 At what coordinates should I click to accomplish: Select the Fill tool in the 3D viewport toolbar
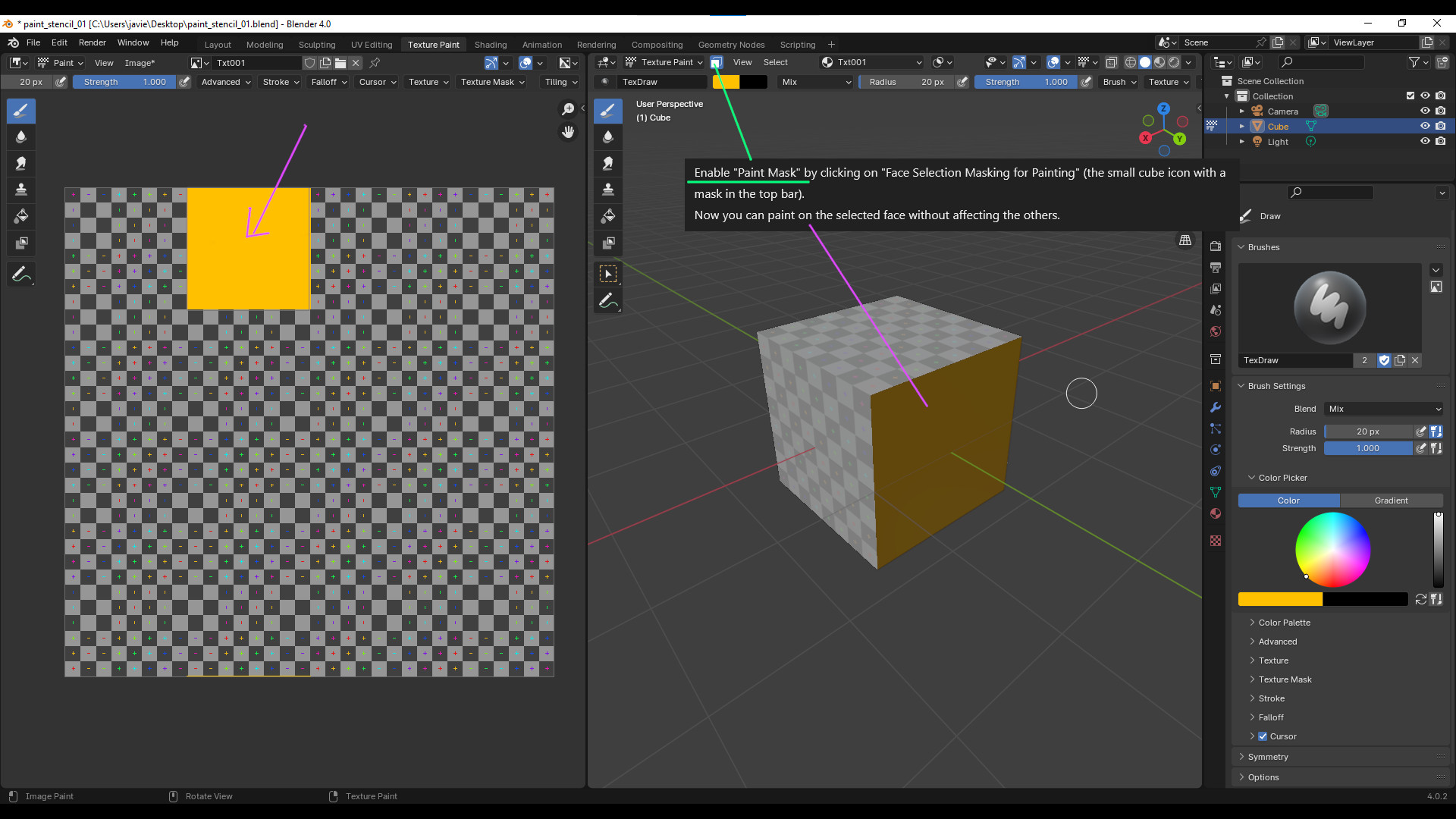tap(608, 217)
